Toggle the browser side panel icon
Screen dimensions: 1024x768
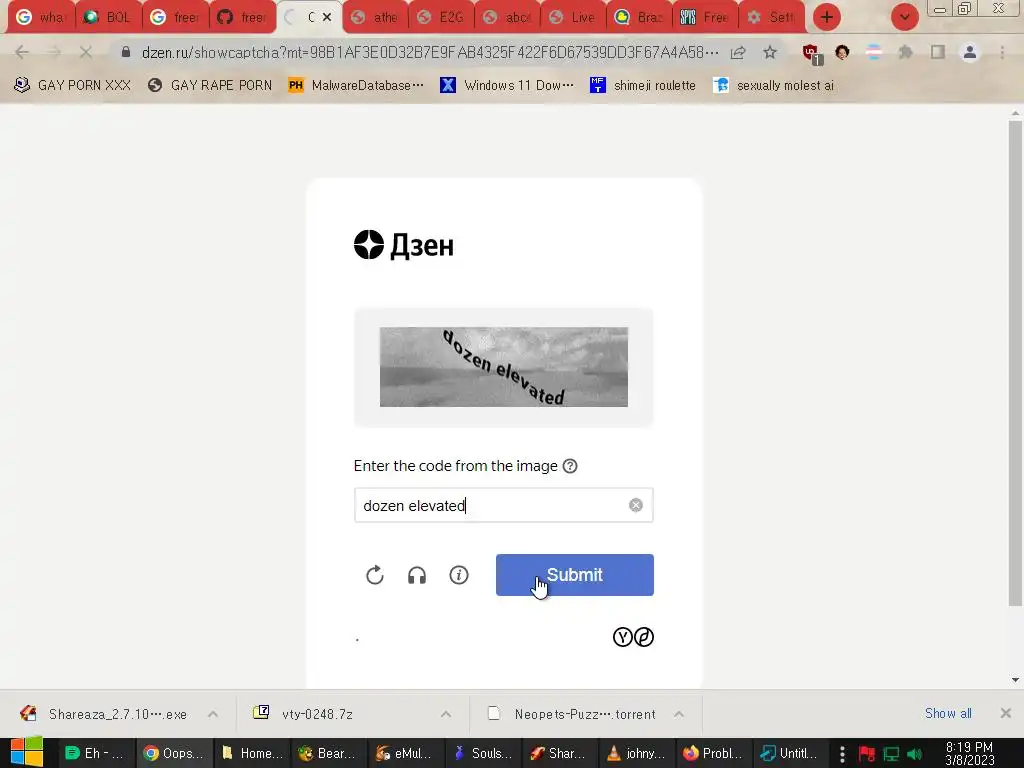tap(938, 52)
